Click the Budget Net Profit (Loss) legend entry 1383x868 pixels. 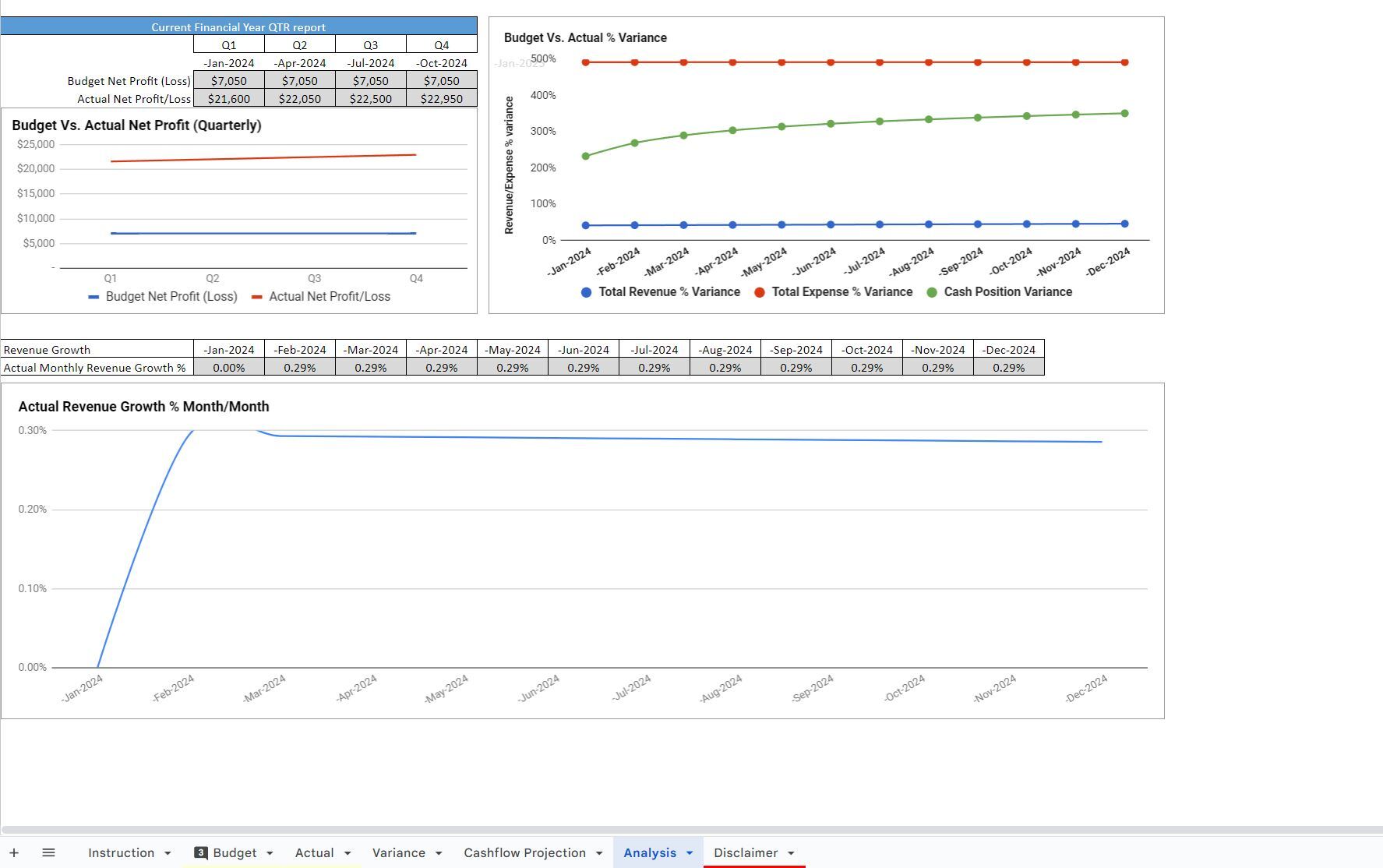coord(163,297)
